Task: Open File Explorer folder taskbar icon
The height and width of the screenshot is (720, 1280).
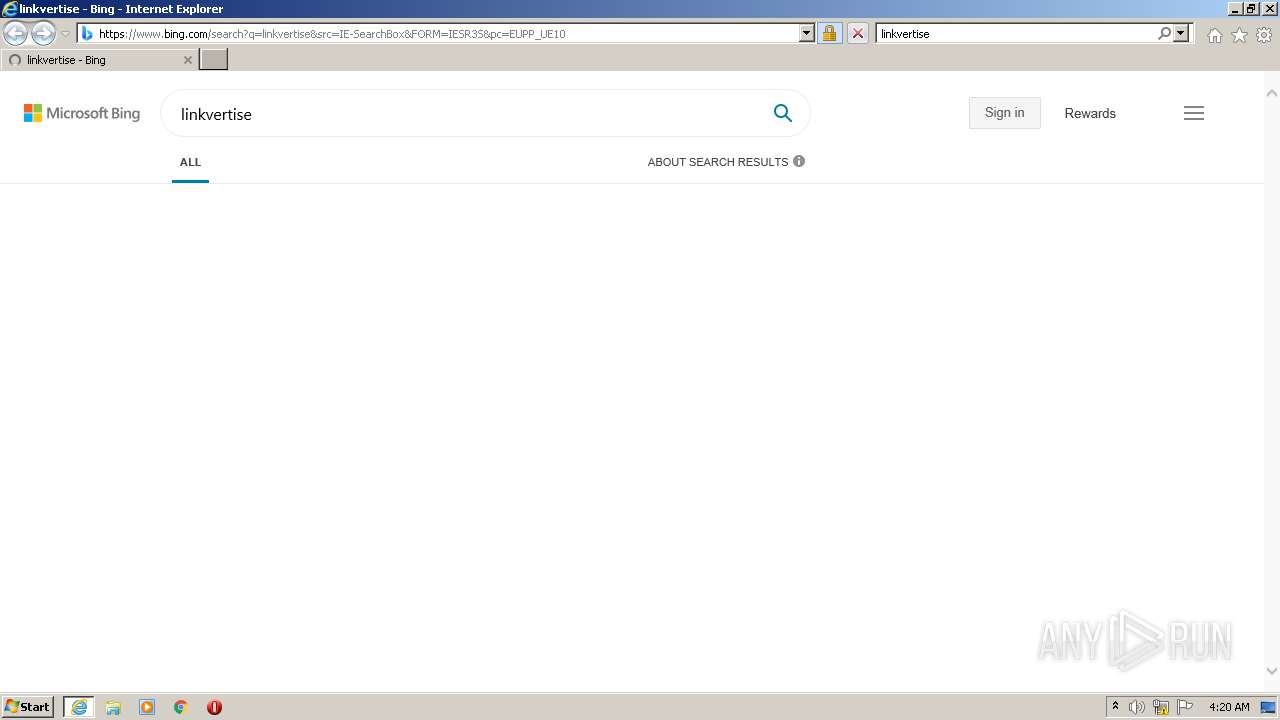Action: [113, 707]
